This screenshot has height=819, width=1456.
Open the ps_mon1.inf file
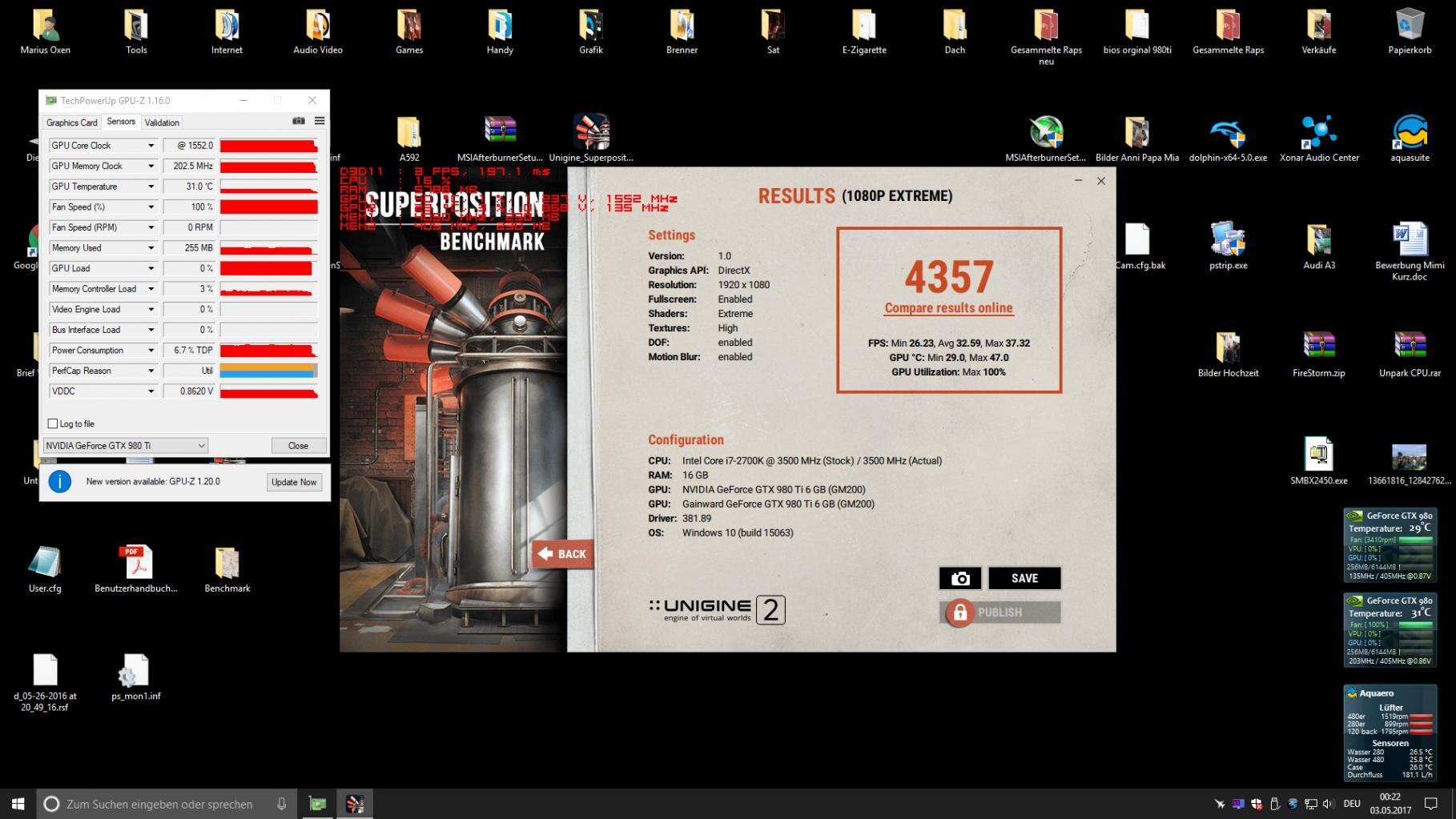136,676
